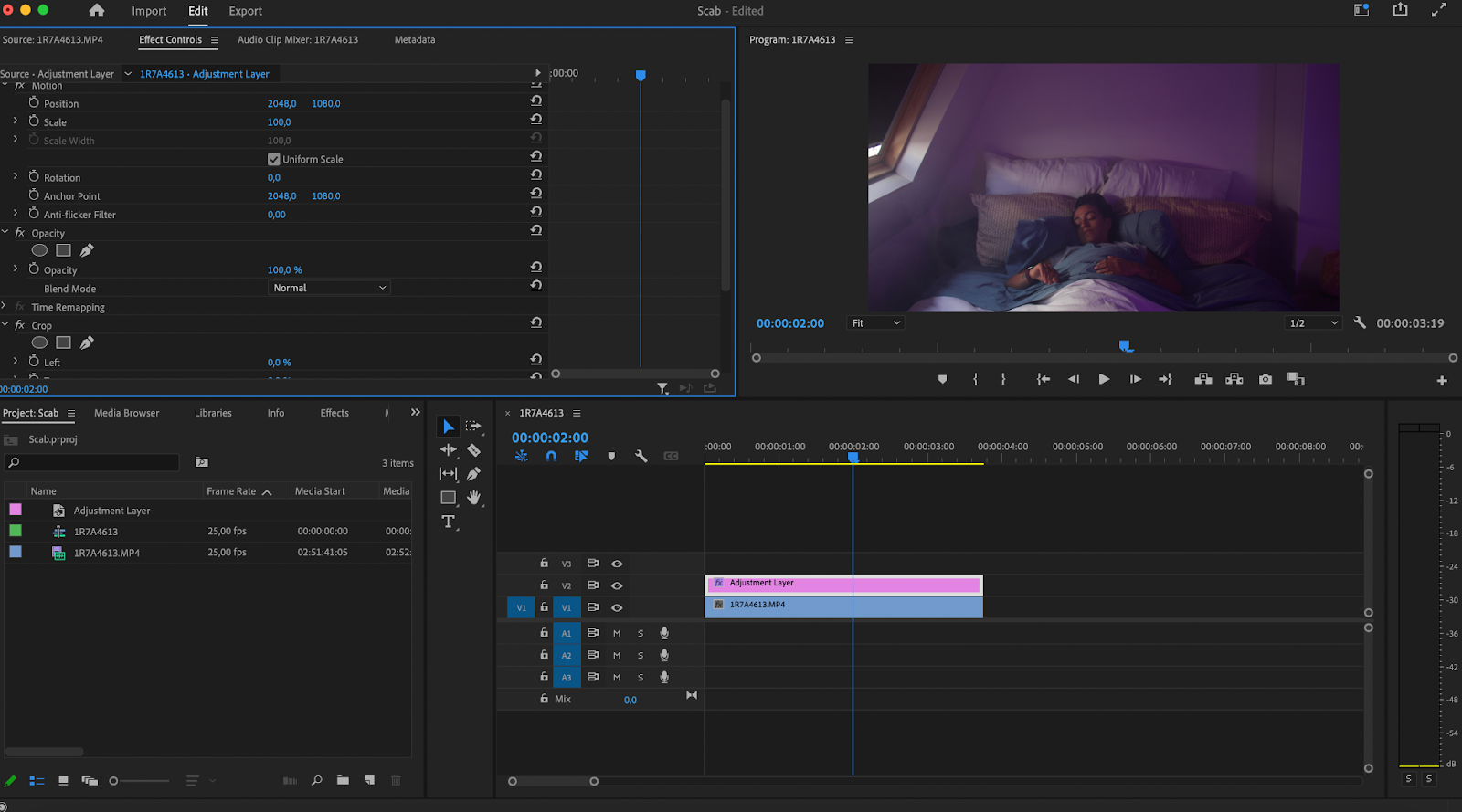Choose the Hand tool
Screen dimensions: 1462x812
[x=473, y=498]
